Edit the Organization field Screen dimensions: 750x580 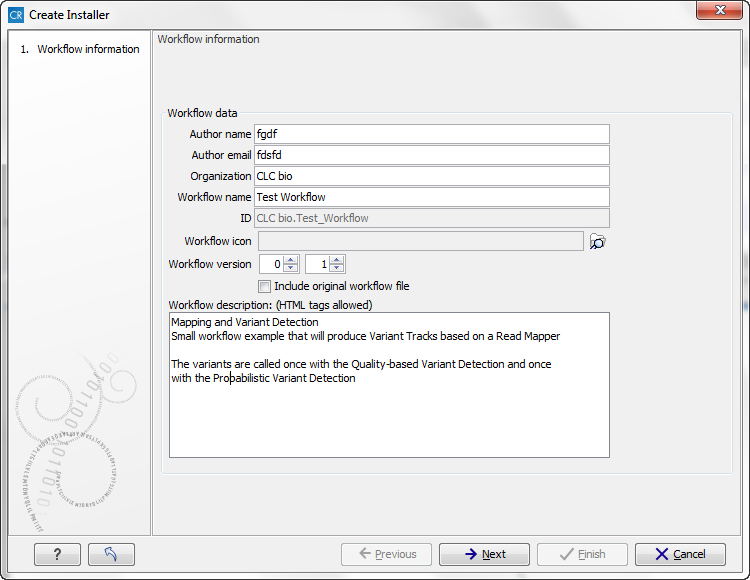click(x=432, y=176)
